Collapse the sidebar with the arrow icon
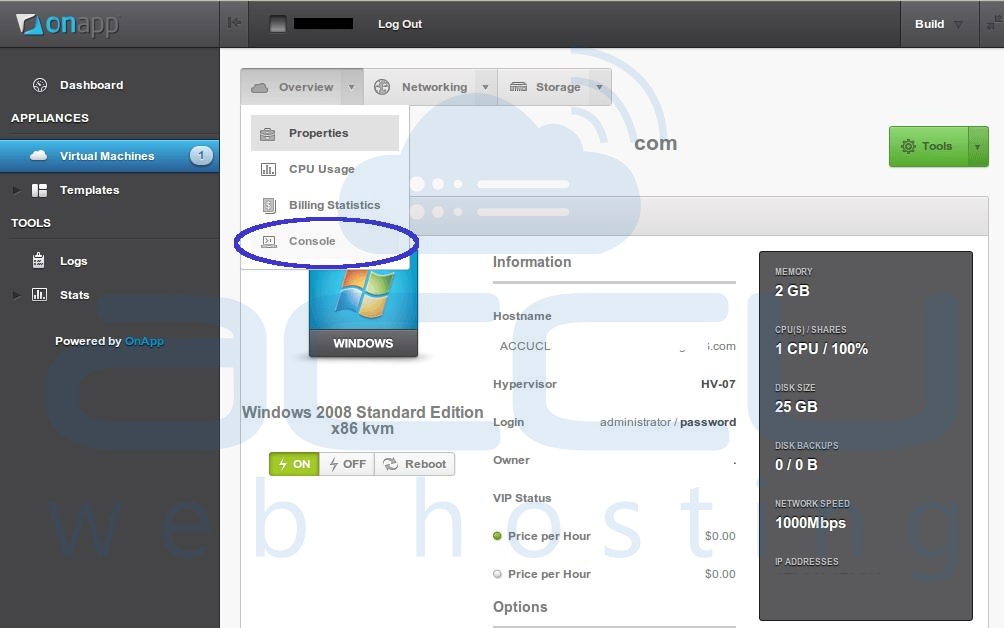1004x628 pixels. (x=234, y=23)
